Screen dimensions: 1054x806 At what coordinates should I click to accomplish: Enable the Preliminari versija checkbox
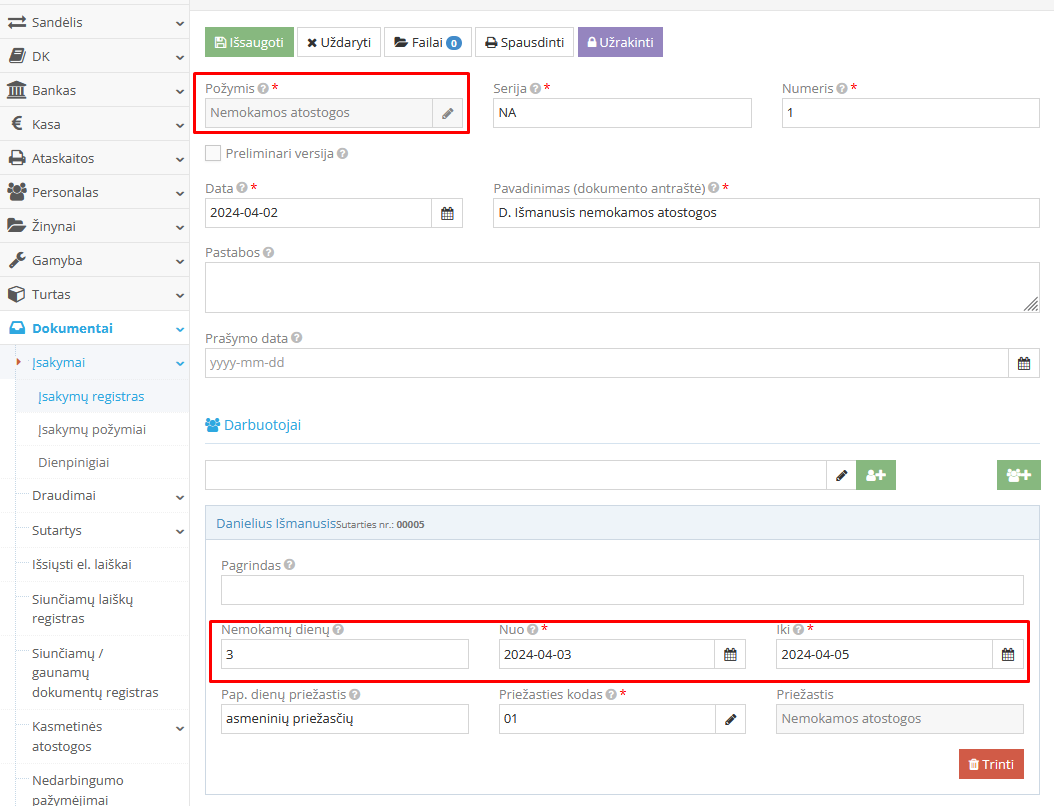pyautogui.click(x=213, y=153)
